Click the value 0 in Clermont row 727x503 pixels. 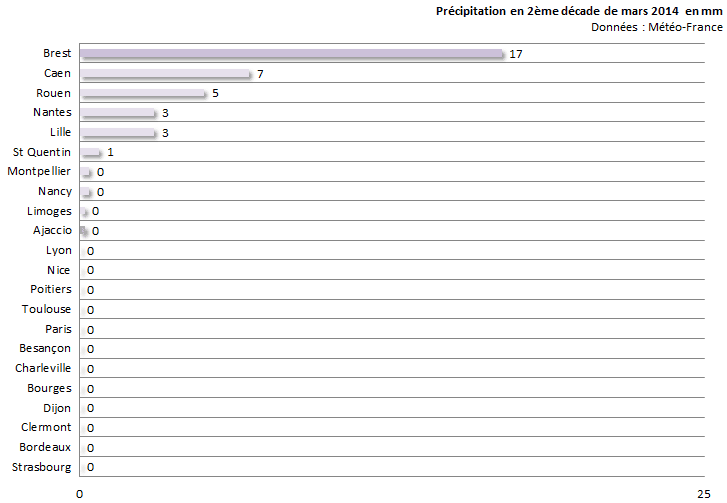tap(90, 427)
